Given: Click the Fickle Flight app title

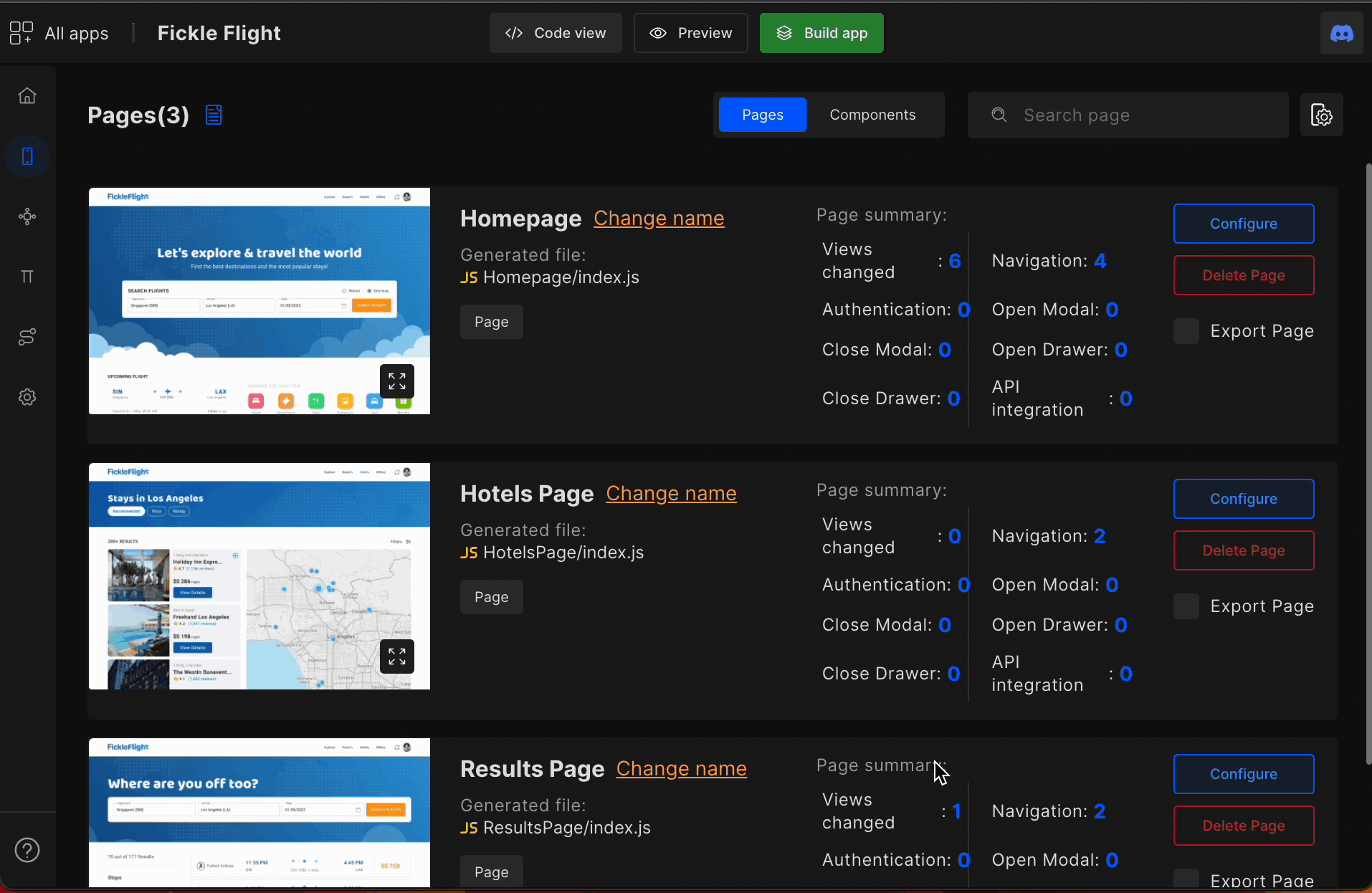Looking at the screenshot, I should click(x=219, y=33).
